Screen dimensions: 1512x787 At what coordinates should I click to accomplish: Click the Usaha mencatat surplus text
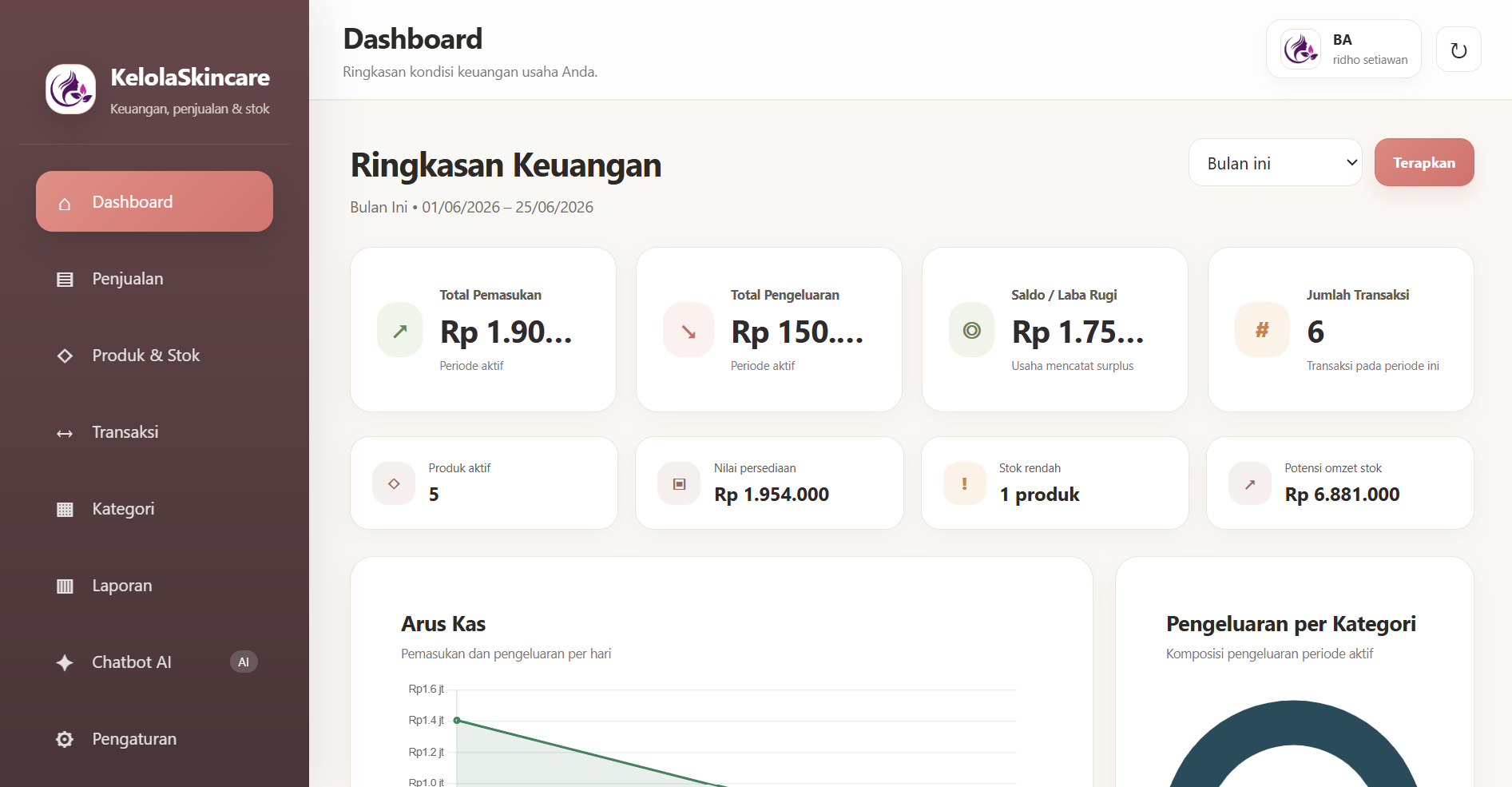coord(1073,366)
